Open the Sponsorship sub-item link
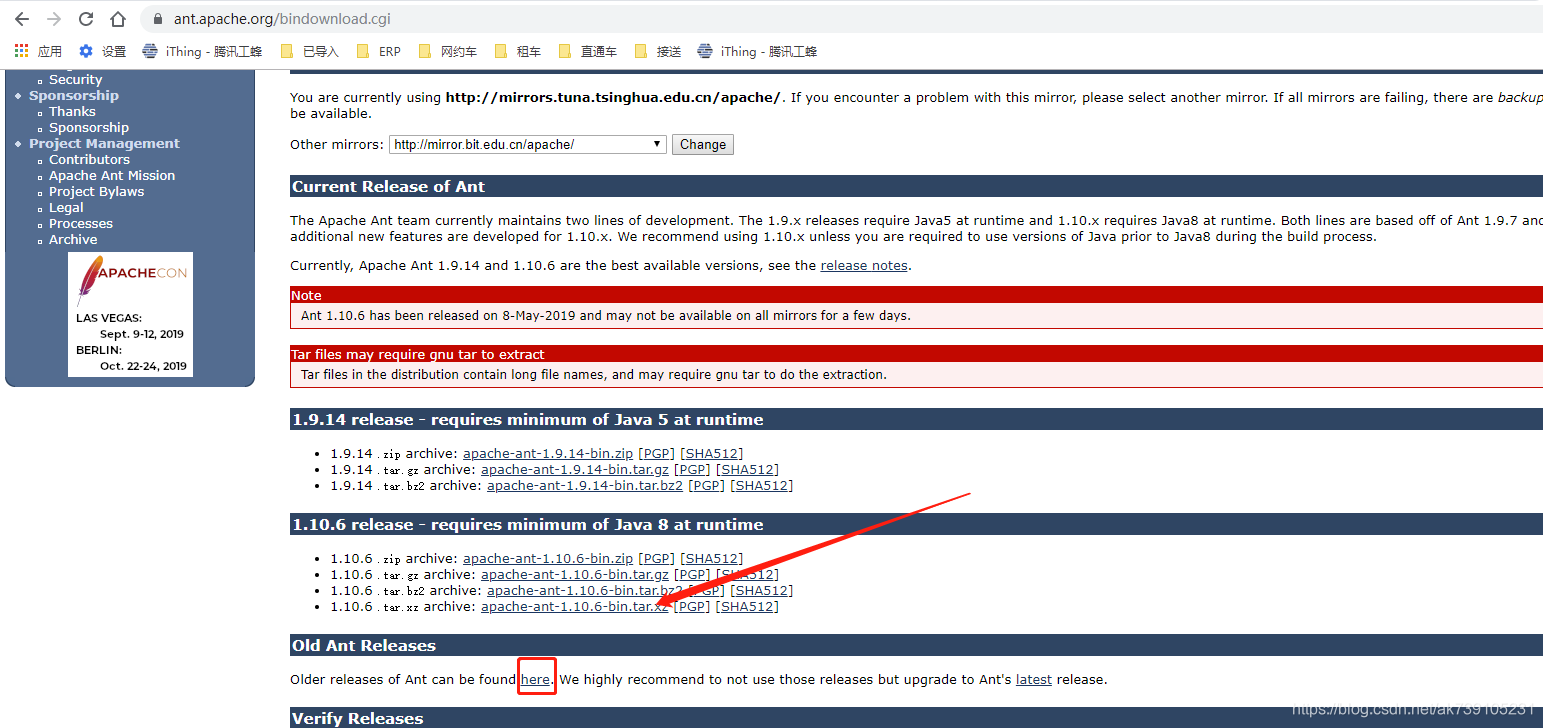The image size is (1543, 728). coord(89,128)
